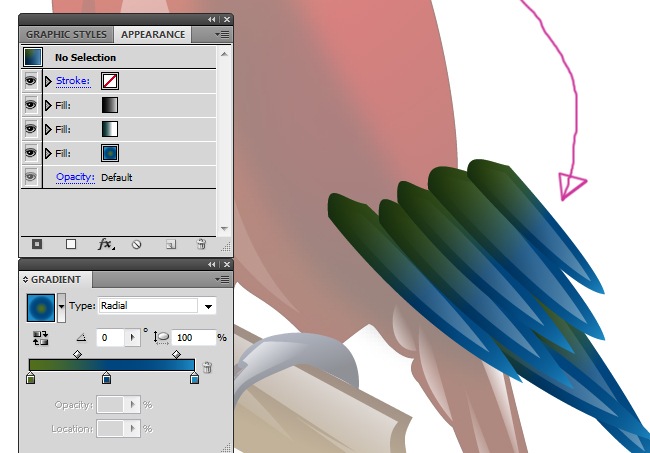Screen dimensions: 650x453
Task: Click the No Selection thumbnail
Action: pos(33,57)
